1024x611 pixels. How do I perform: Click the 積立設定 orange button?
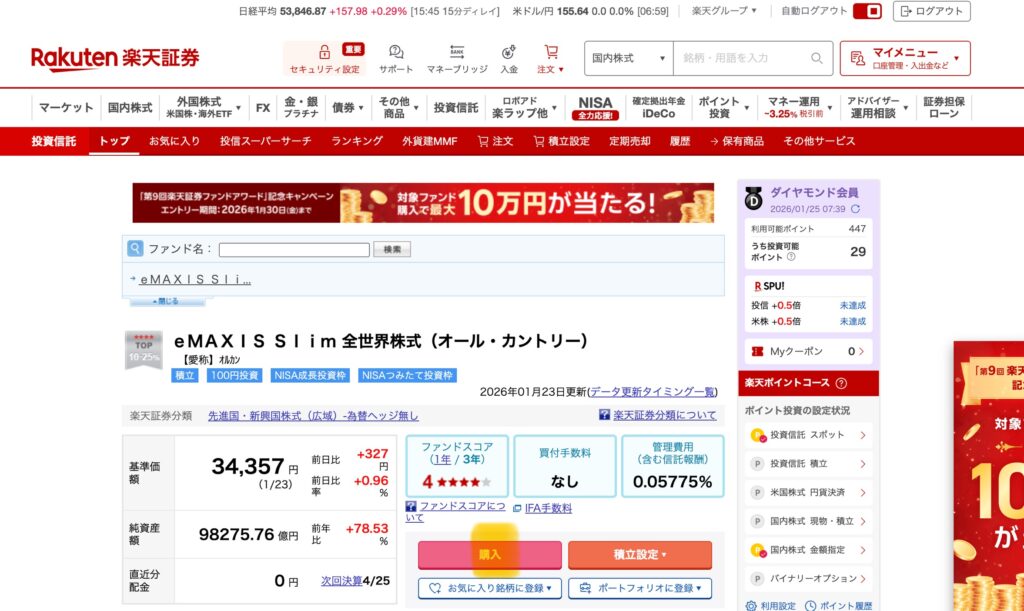[x=640, y=554]
